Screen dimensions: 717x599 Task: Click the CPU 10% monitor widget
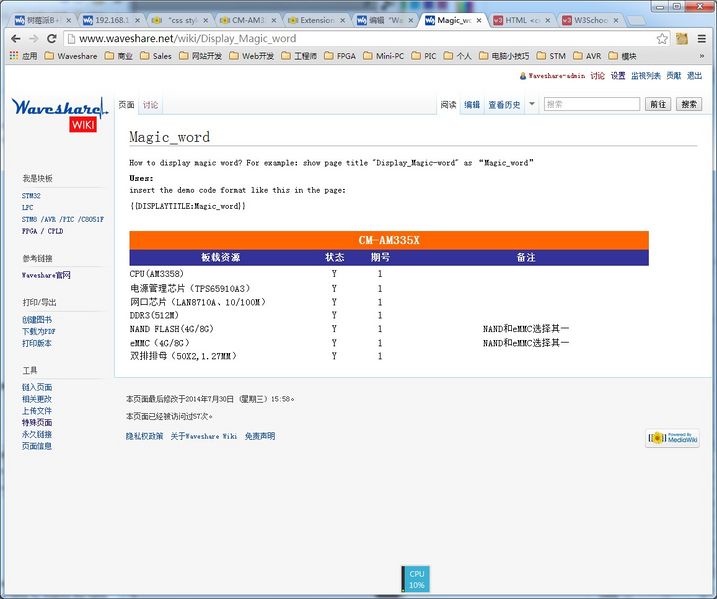(416, 579)
